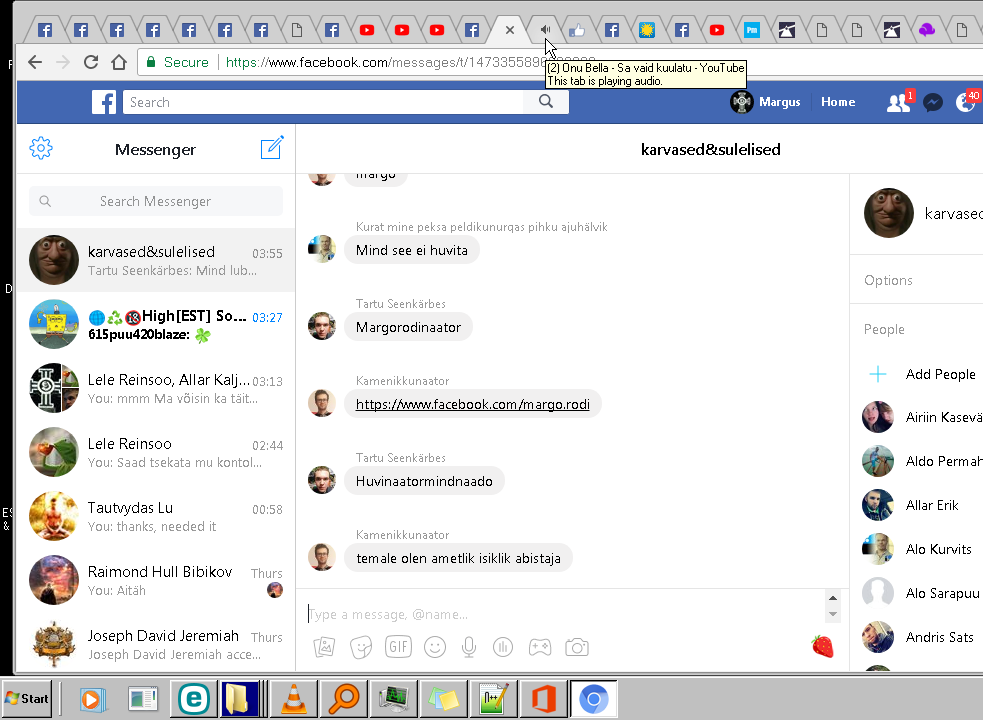The height and width of the screenshot is (720, 983).
Task: Open ESET icon in the taskbar
Action: 194,699
